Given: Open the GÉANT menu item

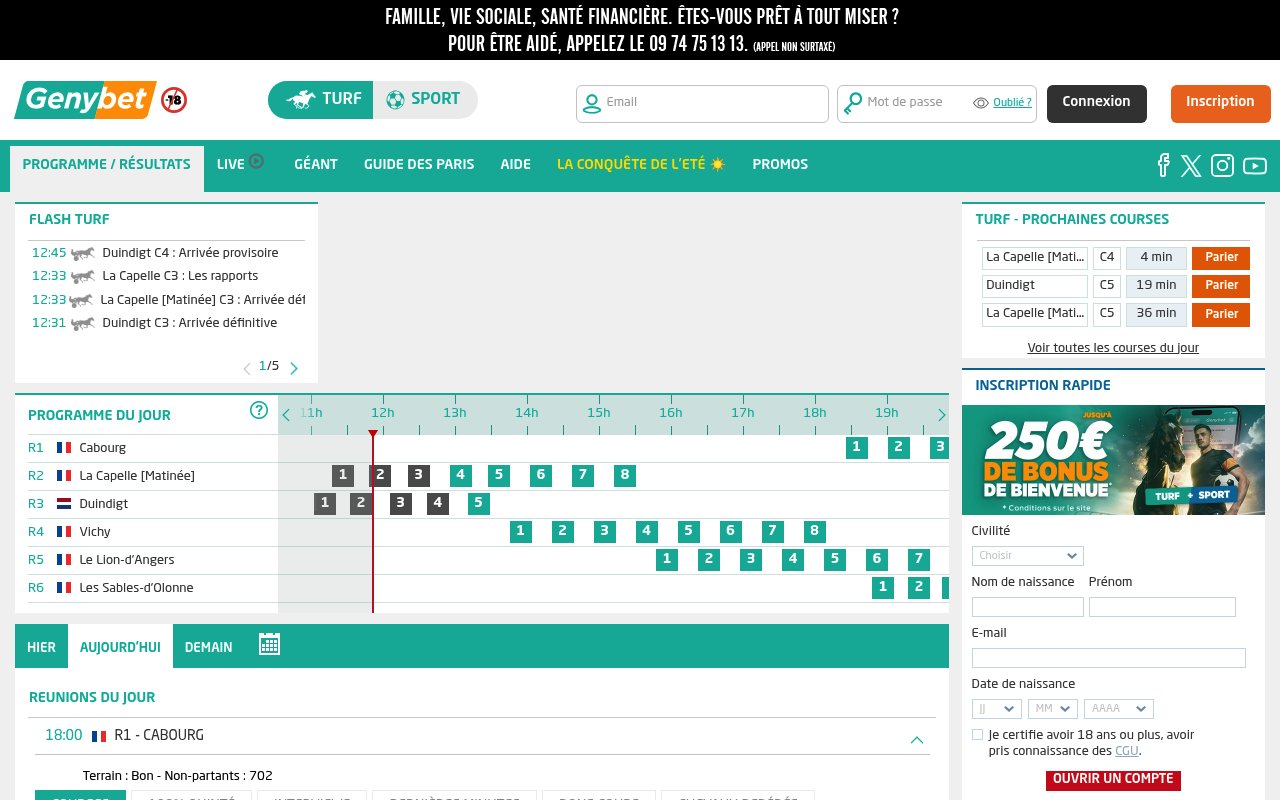Looking at the screenshot, I should point(316,164).
